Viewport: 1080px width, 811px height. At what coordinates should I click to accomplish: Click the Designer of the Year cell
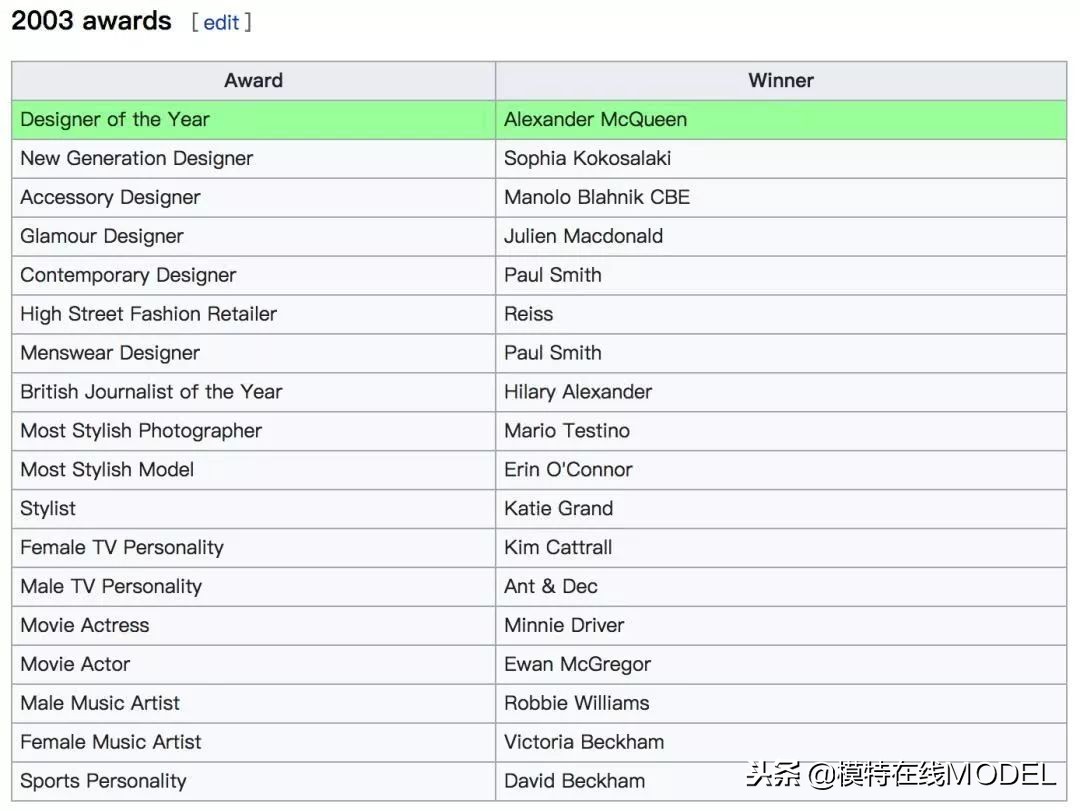pyautogui.click(x=115, y=120)
